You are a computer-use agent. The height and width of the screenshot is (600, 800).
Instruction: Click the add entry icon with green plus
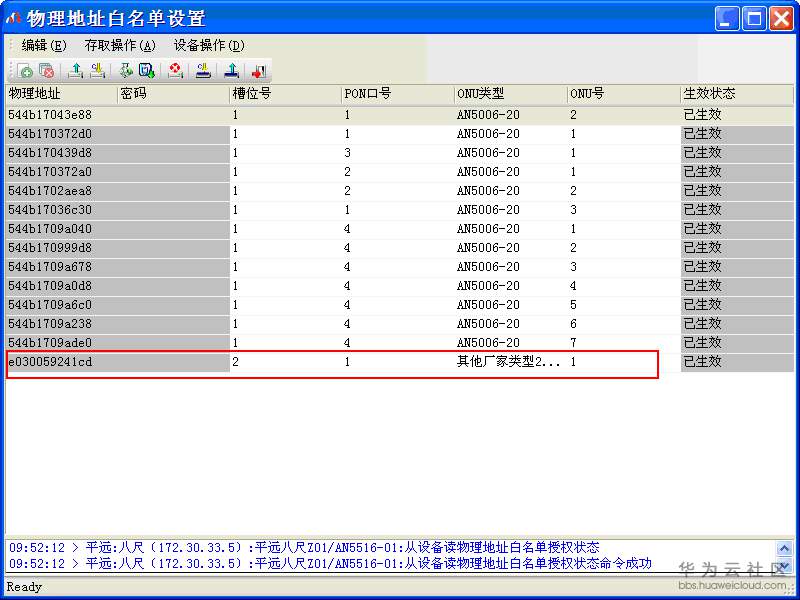click(24, 70)
